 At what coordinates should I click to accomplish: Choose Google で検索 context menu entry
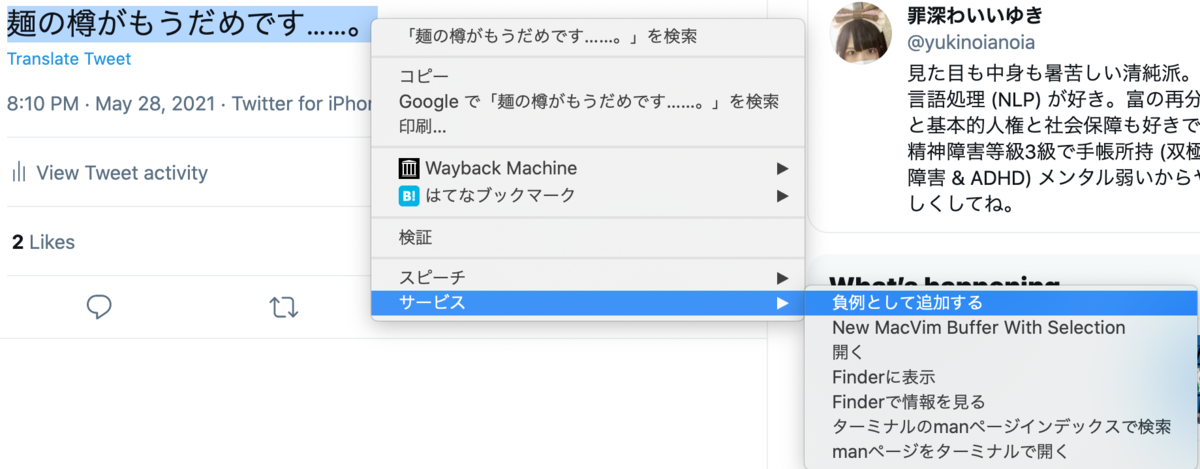[x=588, y=101]
